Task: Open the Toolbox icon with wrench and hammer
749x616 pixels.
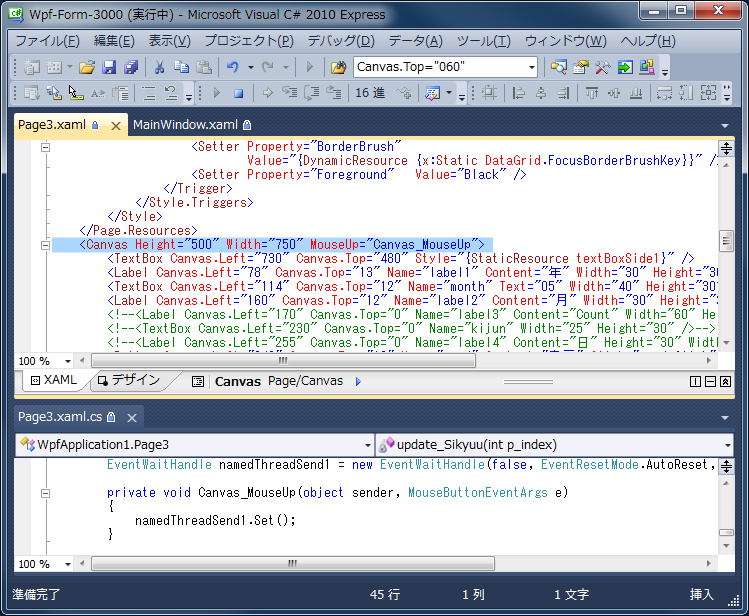Action: point(602,67)
